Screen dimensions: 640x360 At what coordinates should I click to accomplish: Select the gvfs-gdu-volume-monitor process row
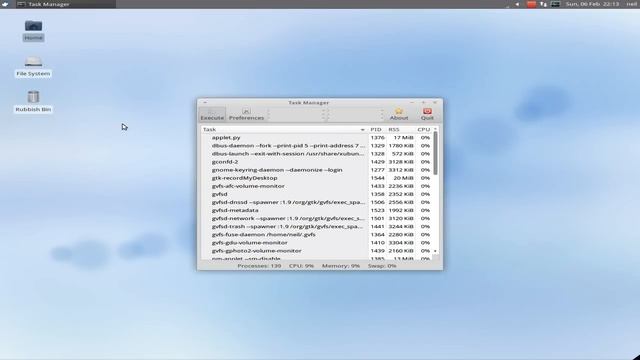pyautogui.click(x=316, y=243)
